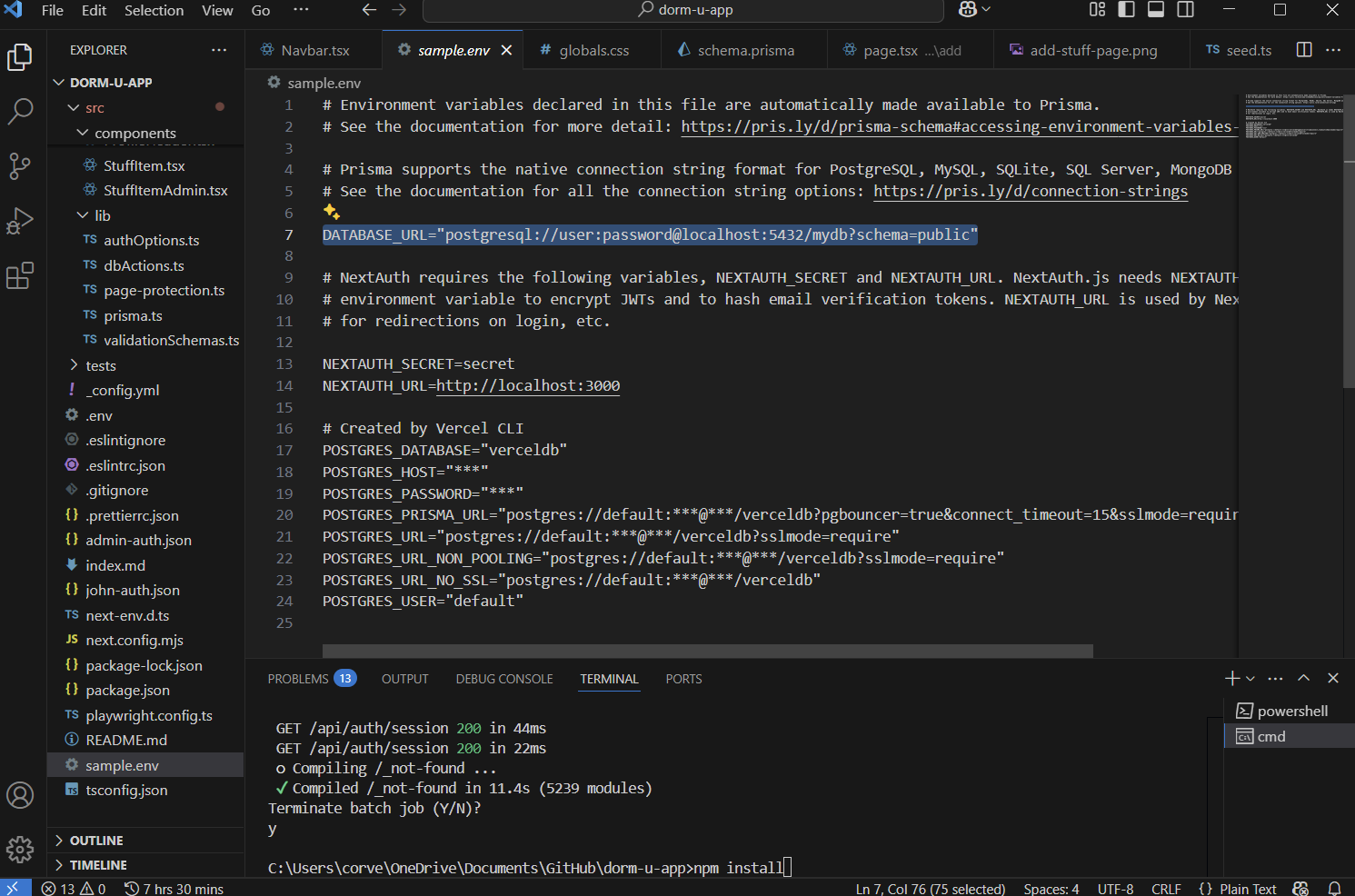Click the editor horizontal scrollbar
The height and width of the screenshot is (896, 1355).
[x=708, y=651]
